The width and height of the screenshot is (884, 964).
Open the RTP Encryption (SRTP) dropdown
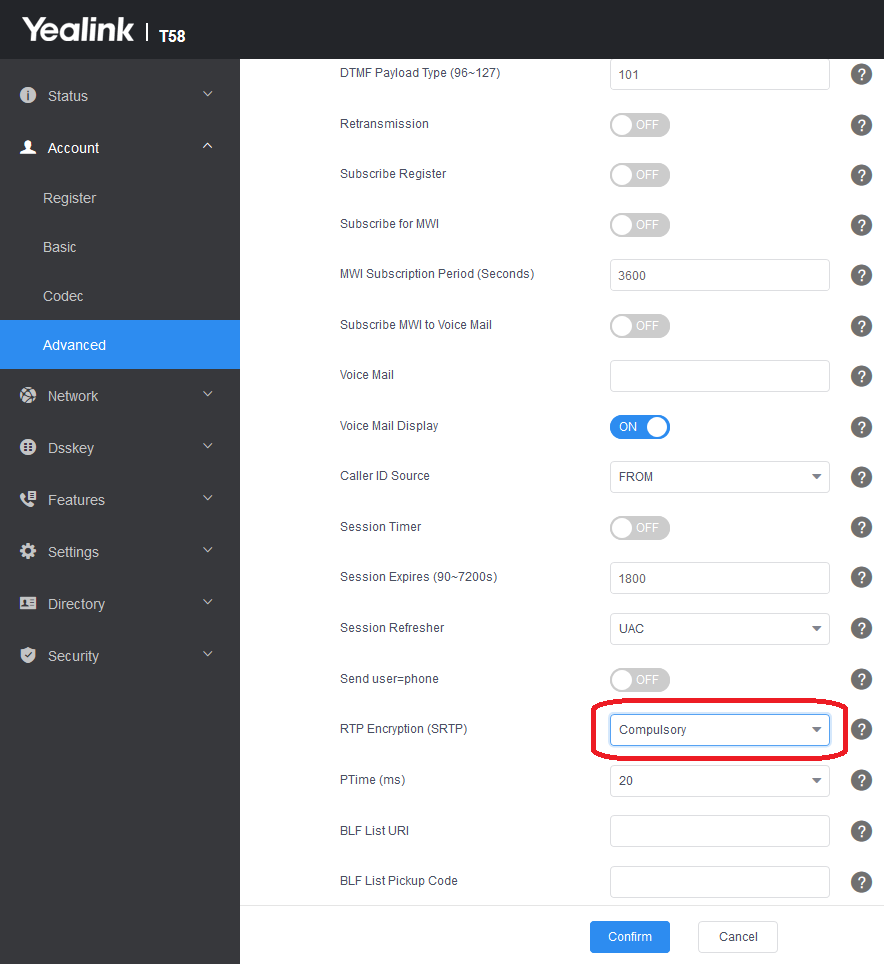point(719,730)
